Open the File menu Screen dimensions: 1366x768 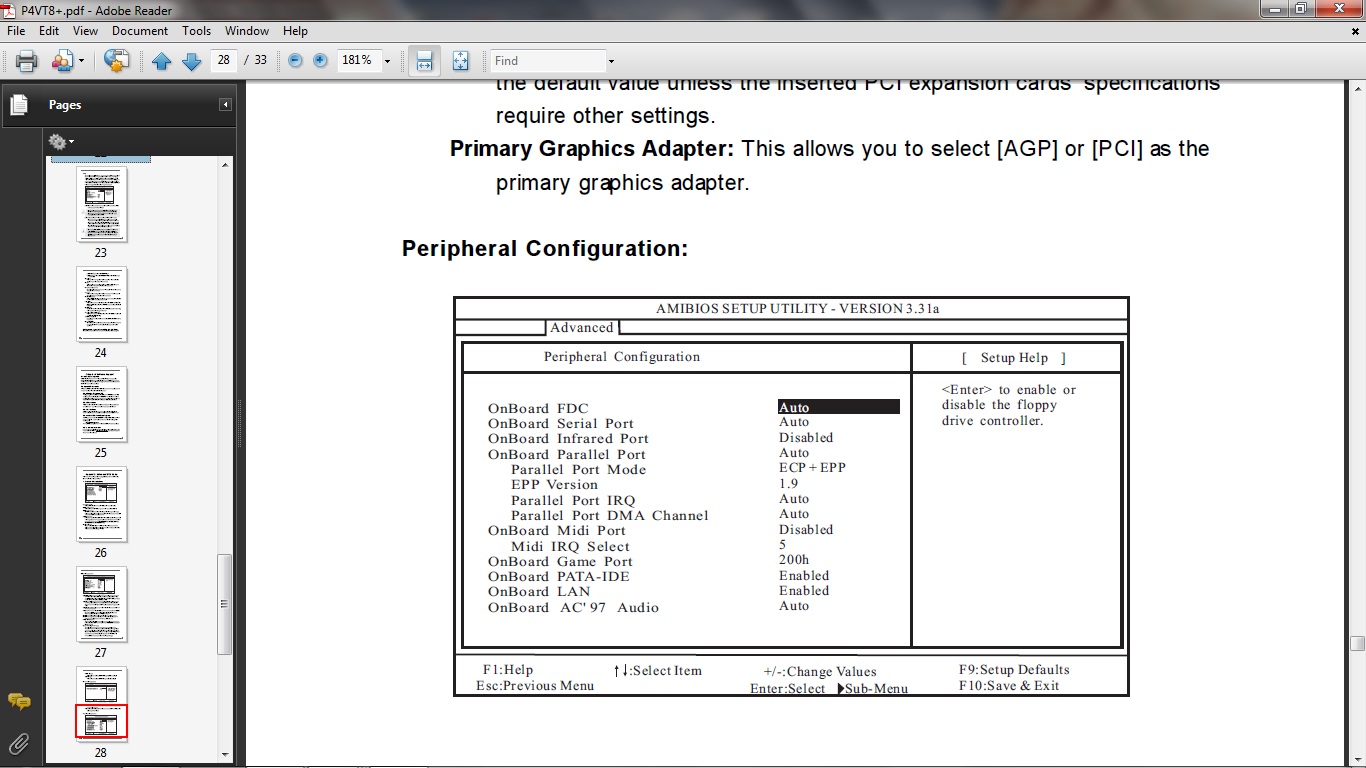click(16, 31)
